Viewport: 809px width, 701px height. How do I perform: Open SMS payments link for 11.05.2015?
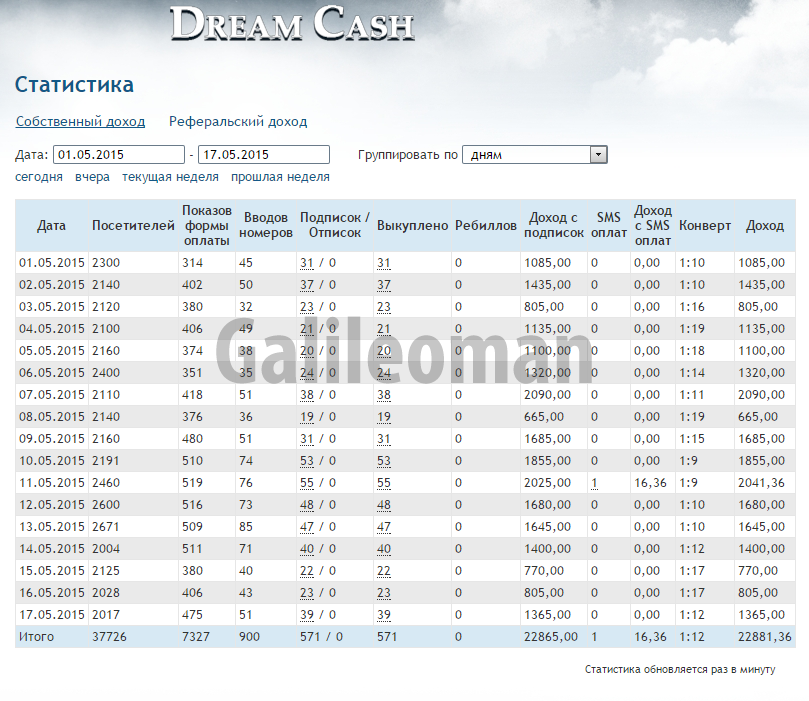coord(594,483)
